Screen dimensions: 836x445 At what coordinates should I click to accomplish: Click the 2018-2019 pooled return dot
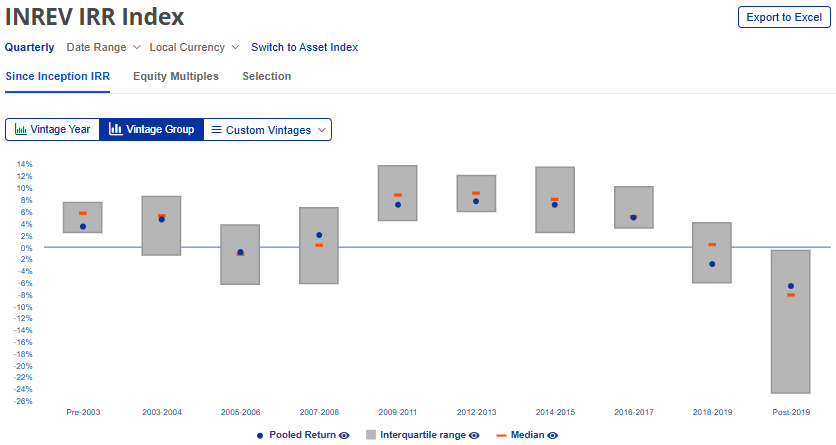pos(712,264)
